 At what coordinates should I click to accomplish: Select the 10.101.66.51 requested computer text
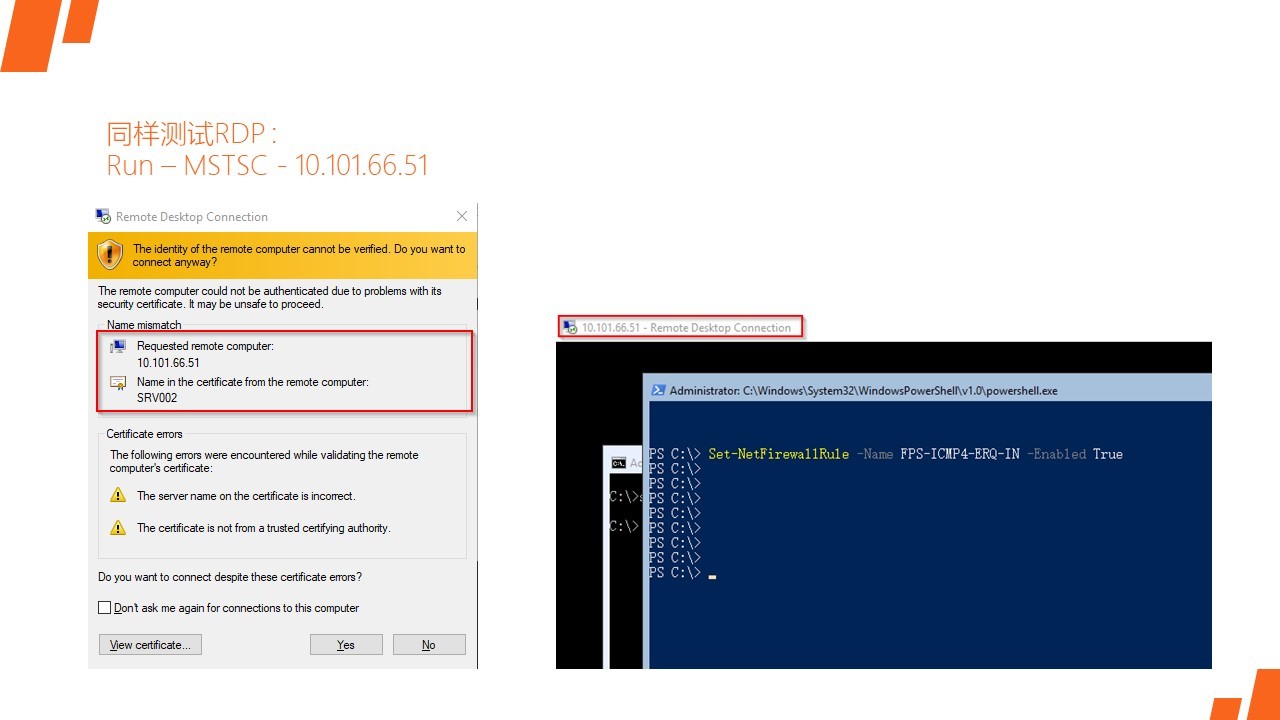point(168,363)
